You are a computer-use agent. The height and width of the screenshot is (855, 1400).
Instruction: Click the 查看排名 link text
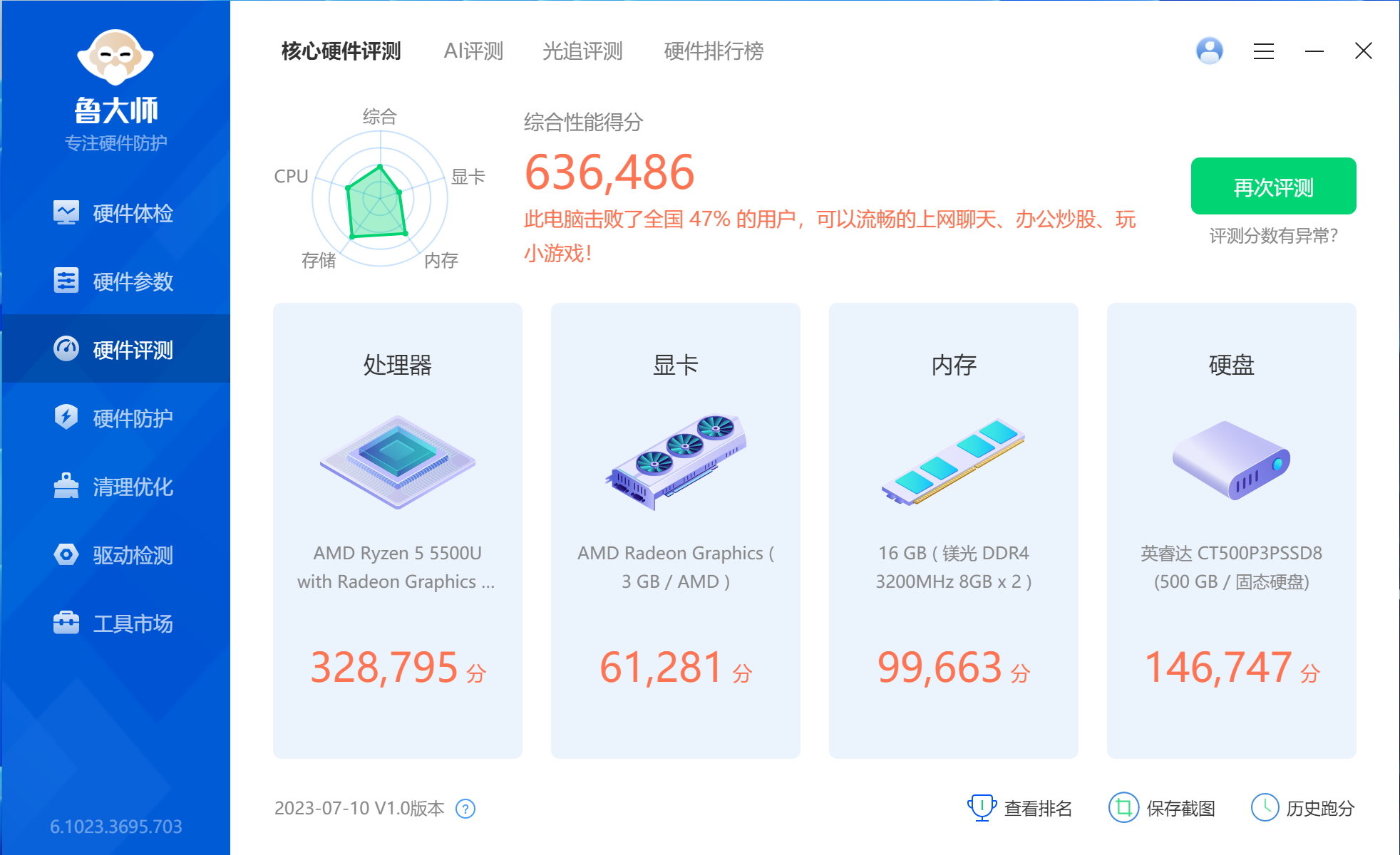pyautogui.click(x=1038, y=809)
